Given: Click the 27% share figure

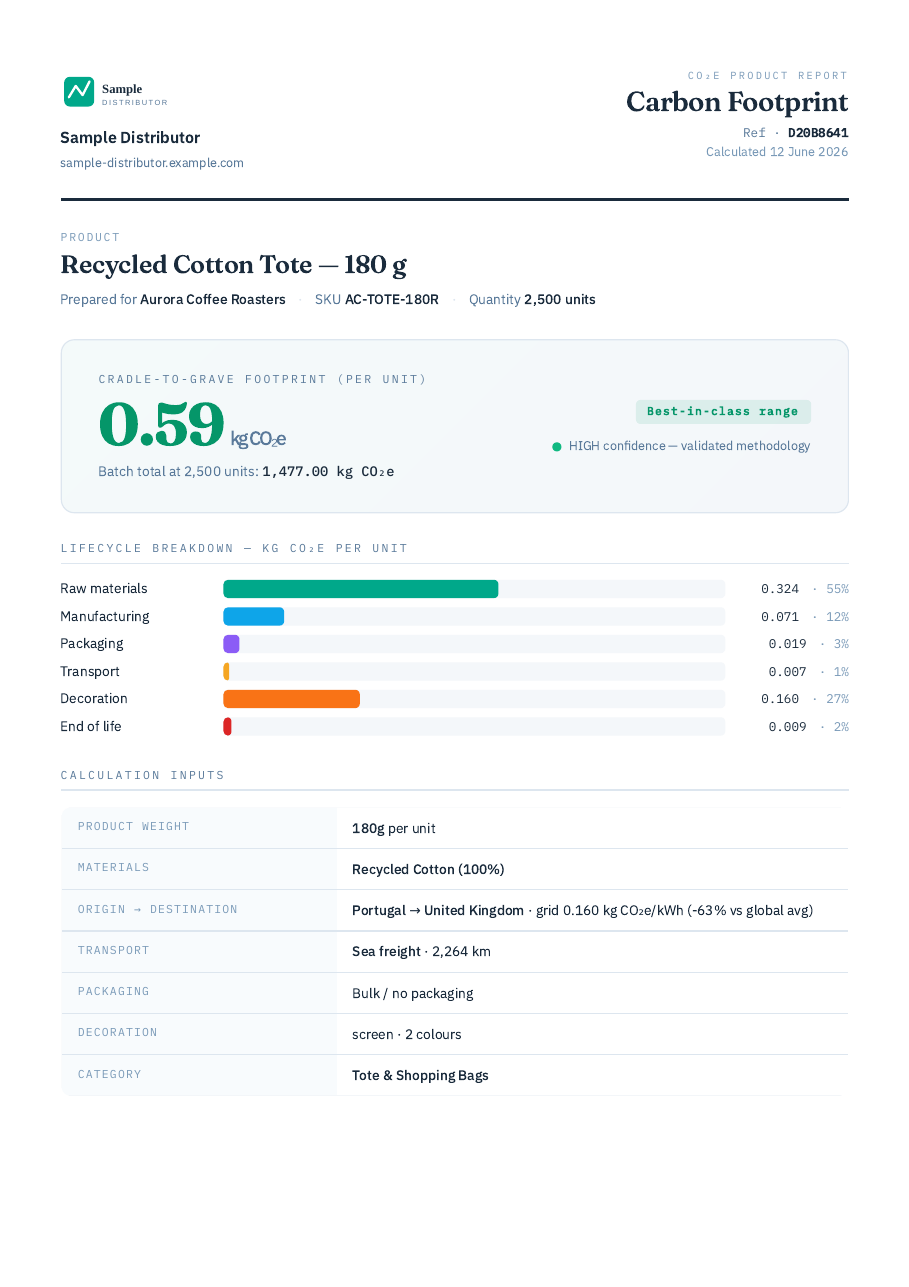Looking at the screenshot, I should [x=837, y=699].
